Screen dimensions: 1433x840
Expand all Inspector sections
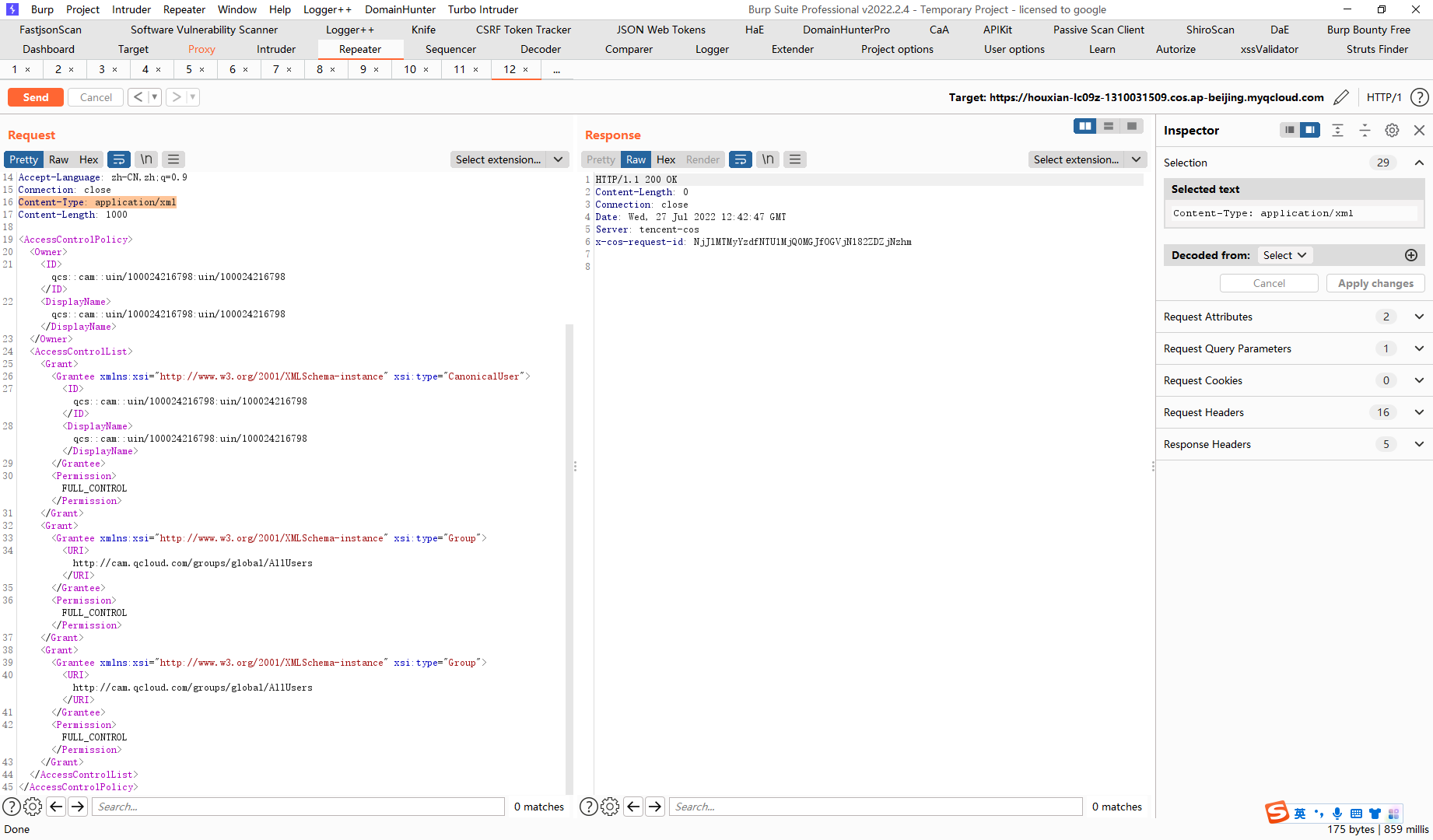coord(1337,130)
